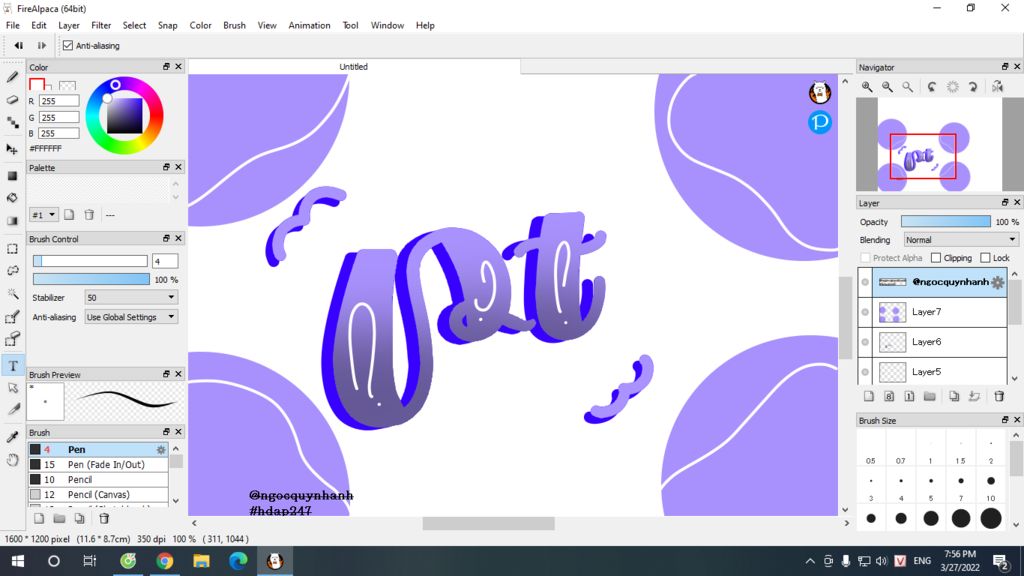Select the Dot tool
This screenshot has width=1024, height=576.
tap(12, 123)
